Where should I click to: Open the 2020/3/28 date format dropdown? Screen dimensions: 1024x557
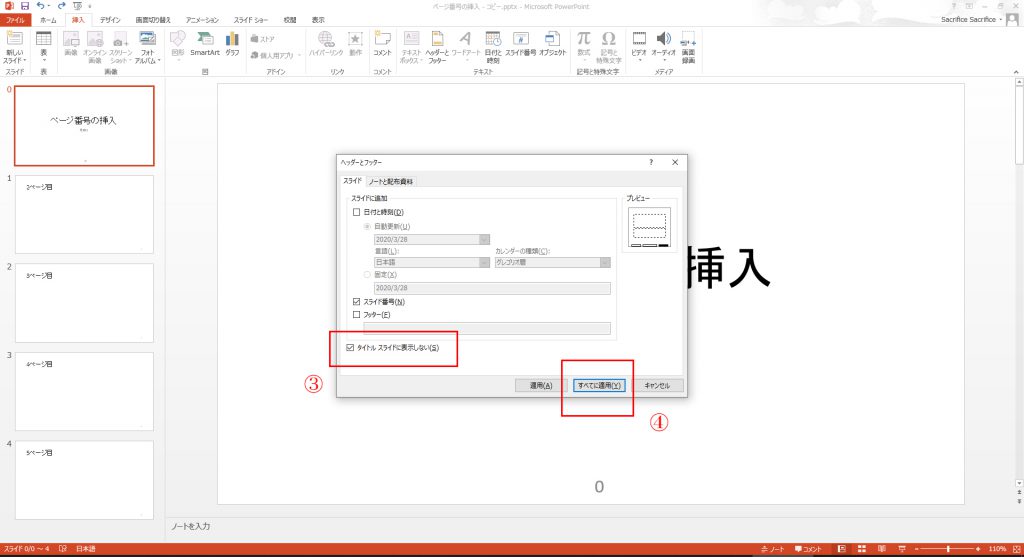(484, 240)
